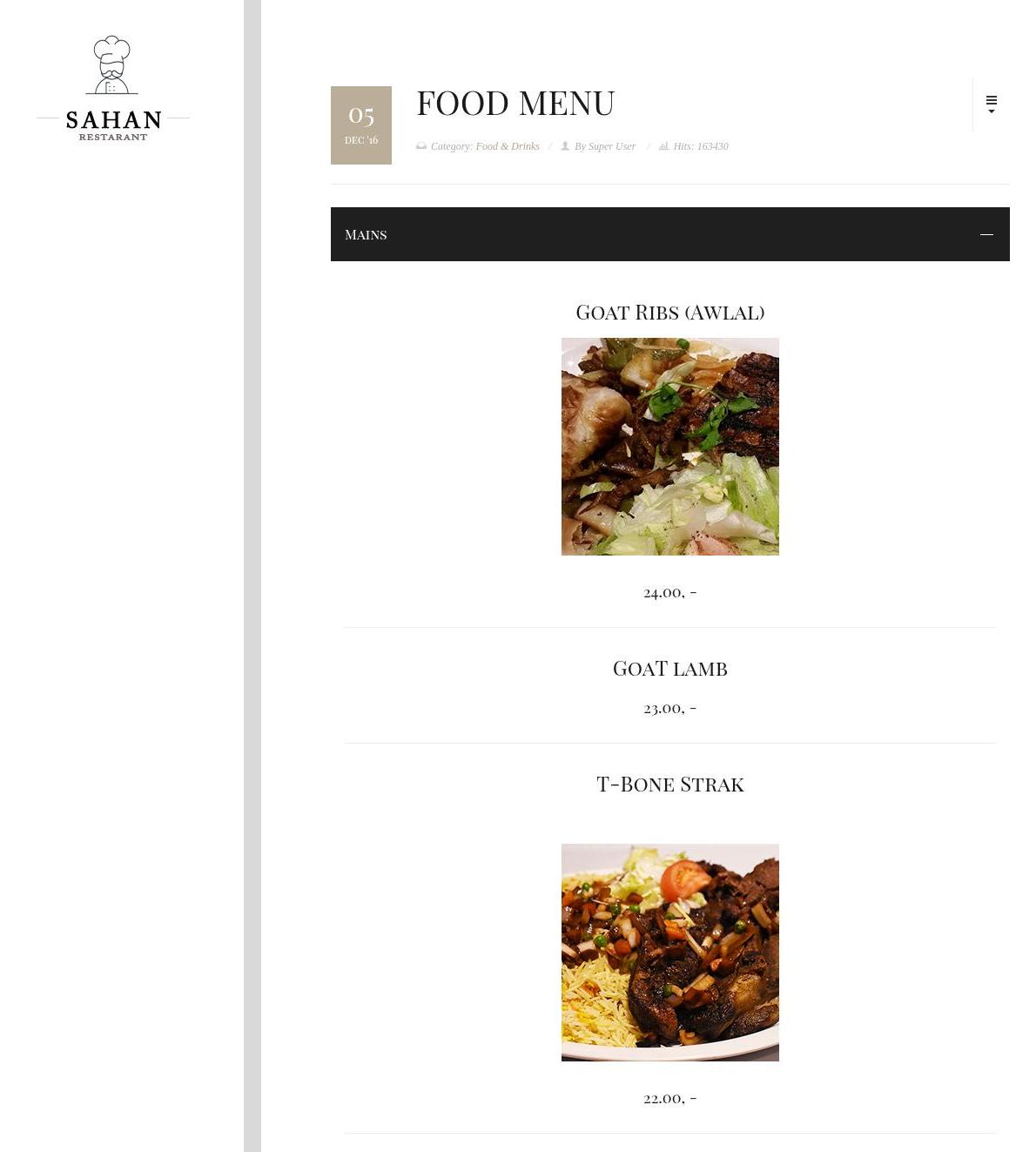Select the T-Bone Strak heading
This screenshot has height=1152, width=1036.
pos(670,784)
